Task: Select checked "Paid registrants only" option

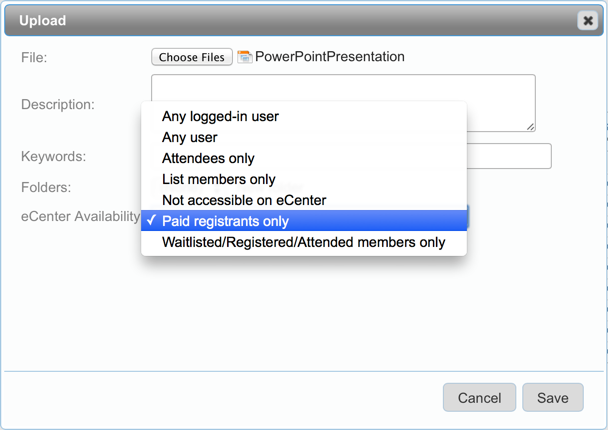Action: 225,221
